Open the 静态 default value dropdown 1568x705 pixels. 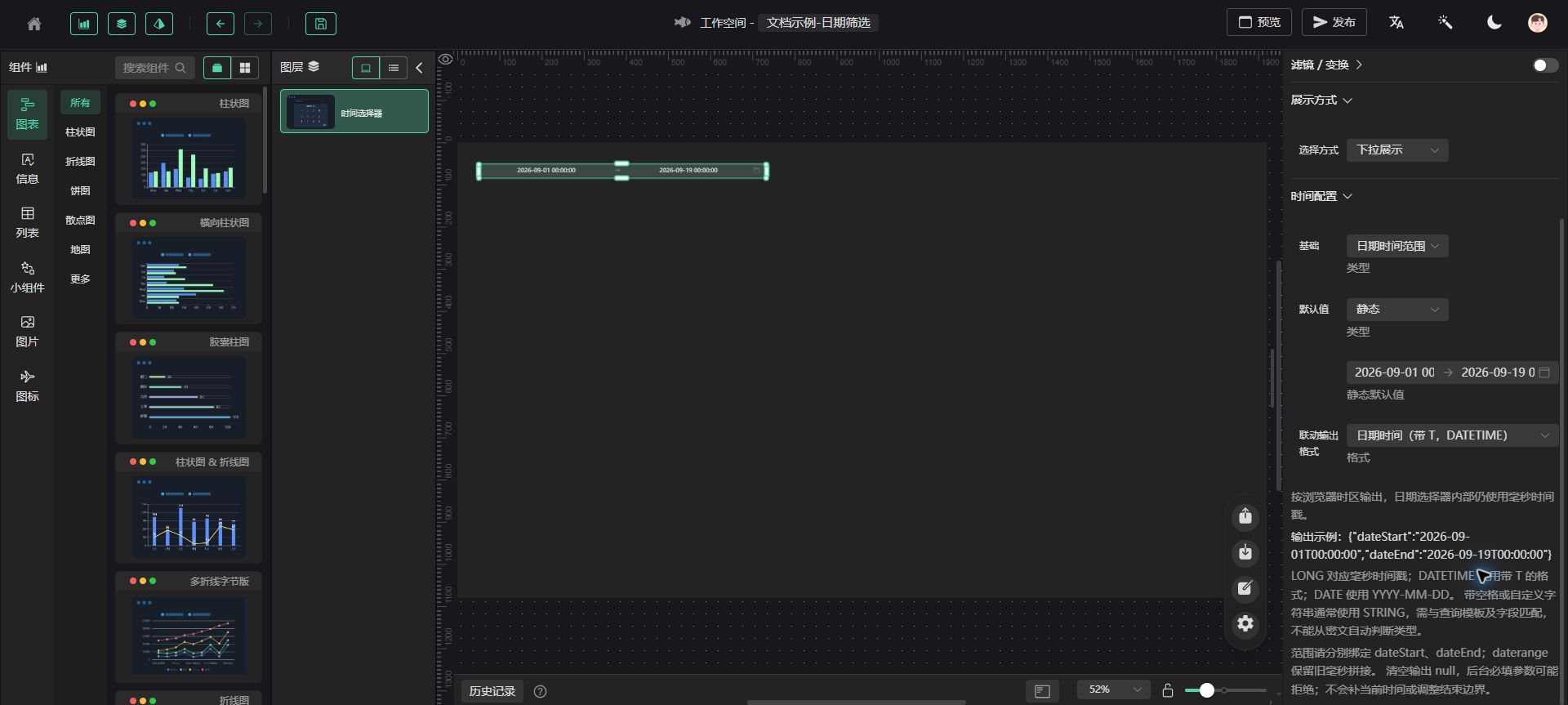[x=1397, y=310]
